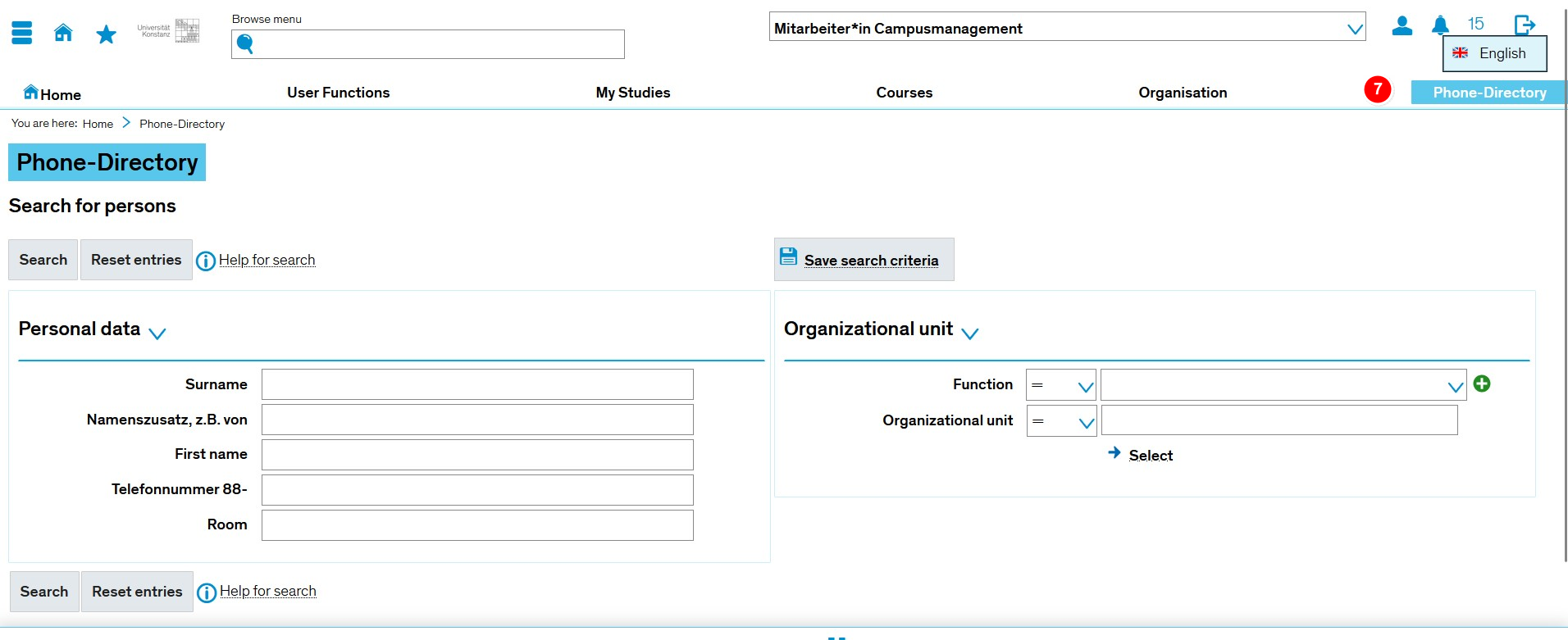Open notifications bell icon
Screen dimensions: 1568x640
pyautogui.click(x=1440, y=25)
